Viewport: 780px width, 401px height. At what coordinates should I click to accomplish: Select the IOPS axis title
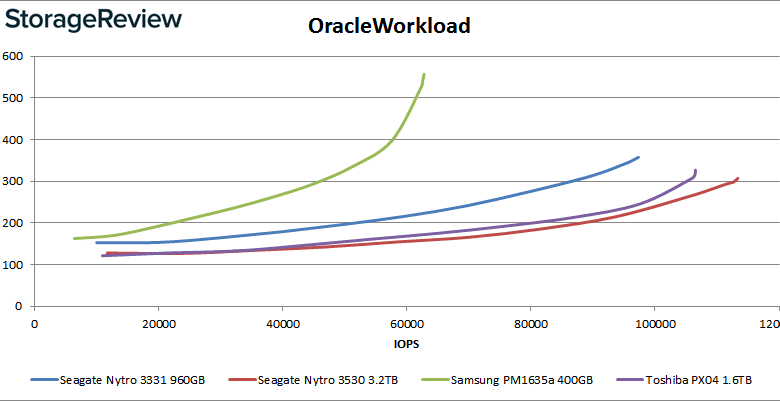(x=406, y=344)
